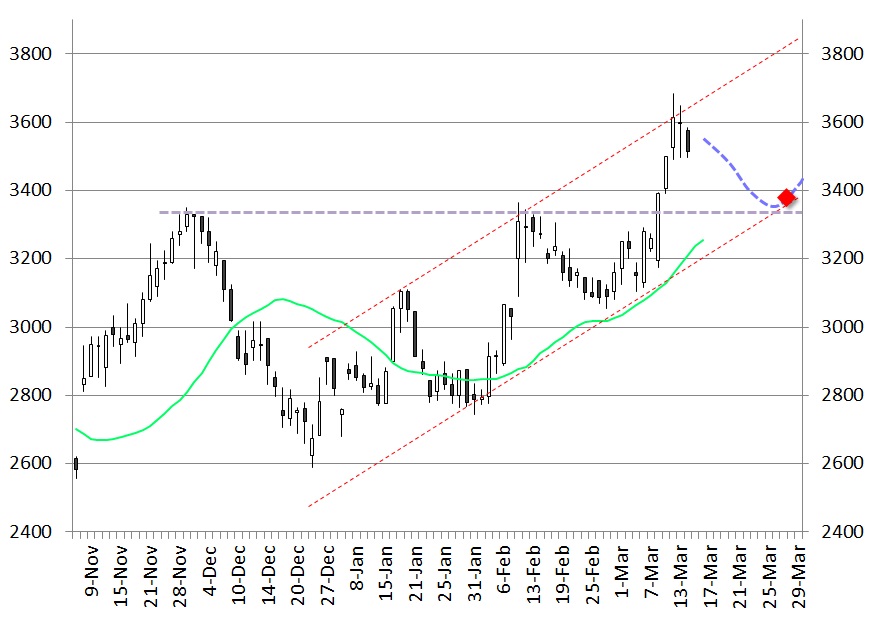Select the 25-Feb date label
Image resolution: width=882 pixels, height=625 pixels.
coord(593,574)
